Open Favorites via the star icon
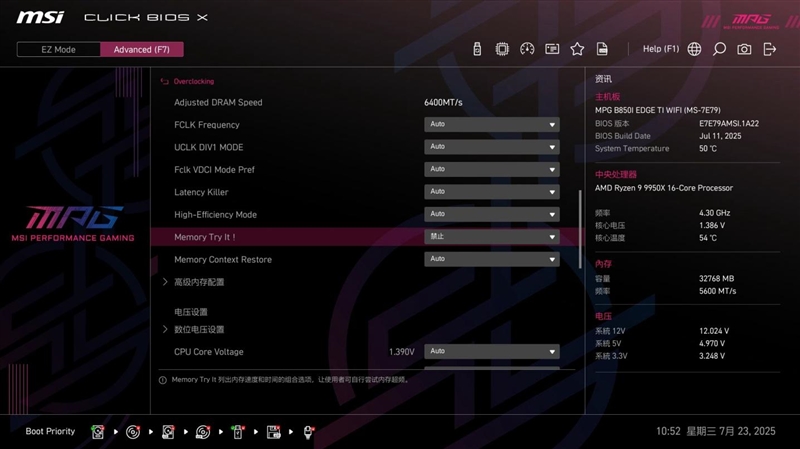This screenshot has width=800, height=449. tap(577, 49)
